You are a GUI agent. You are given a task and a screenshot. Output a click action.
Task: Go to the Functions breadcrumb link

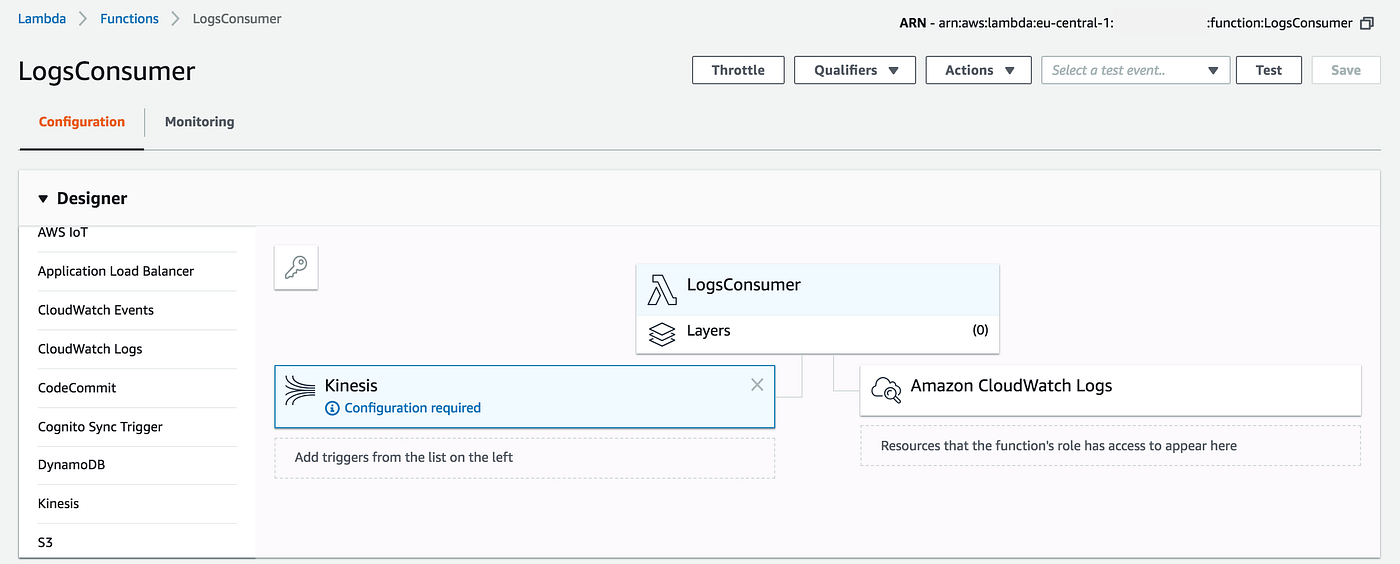pyautogui.click(x=129, y=18)
